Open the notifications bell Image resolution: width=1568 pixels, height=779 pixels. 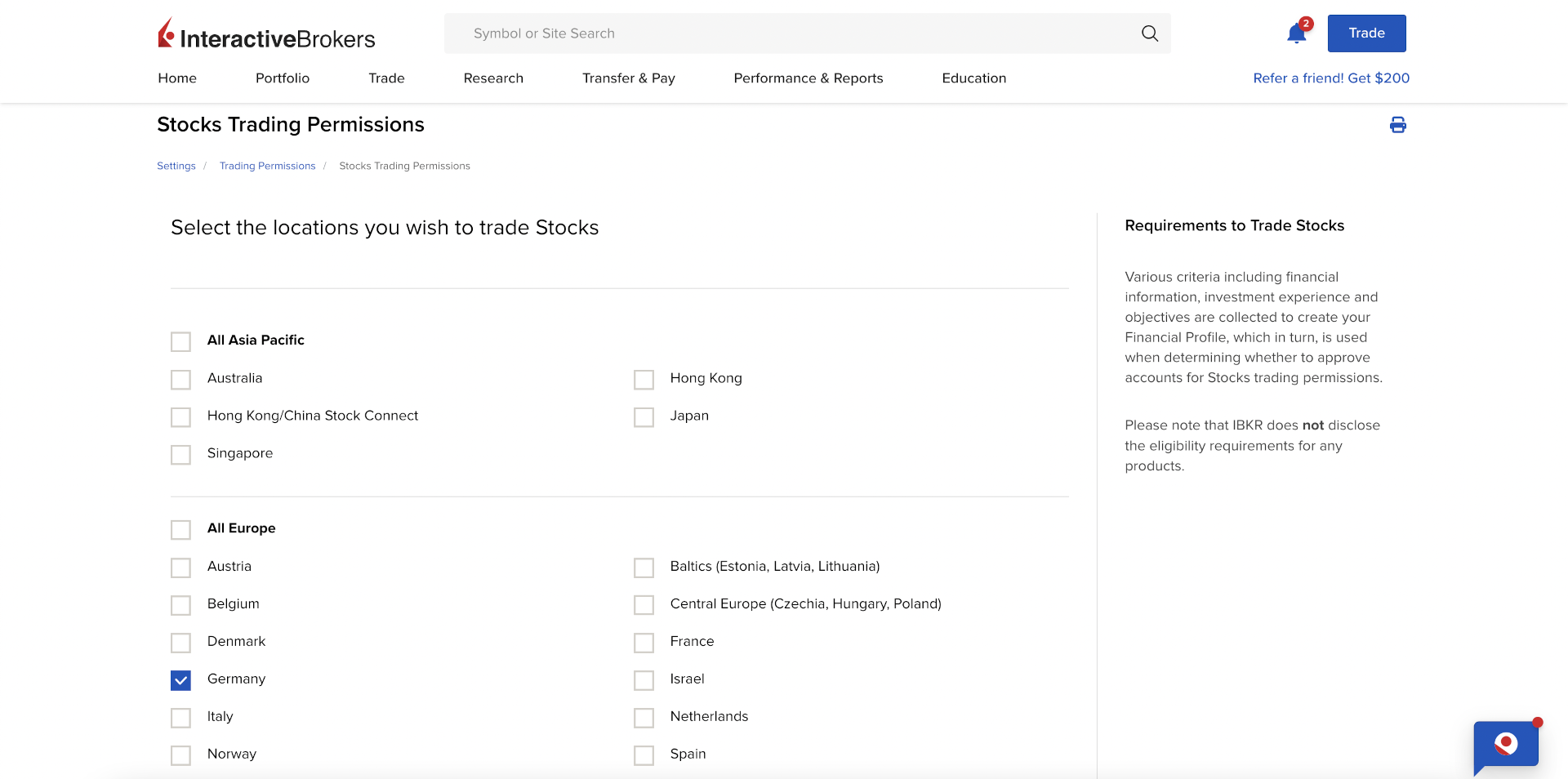tap(1296, 33)
